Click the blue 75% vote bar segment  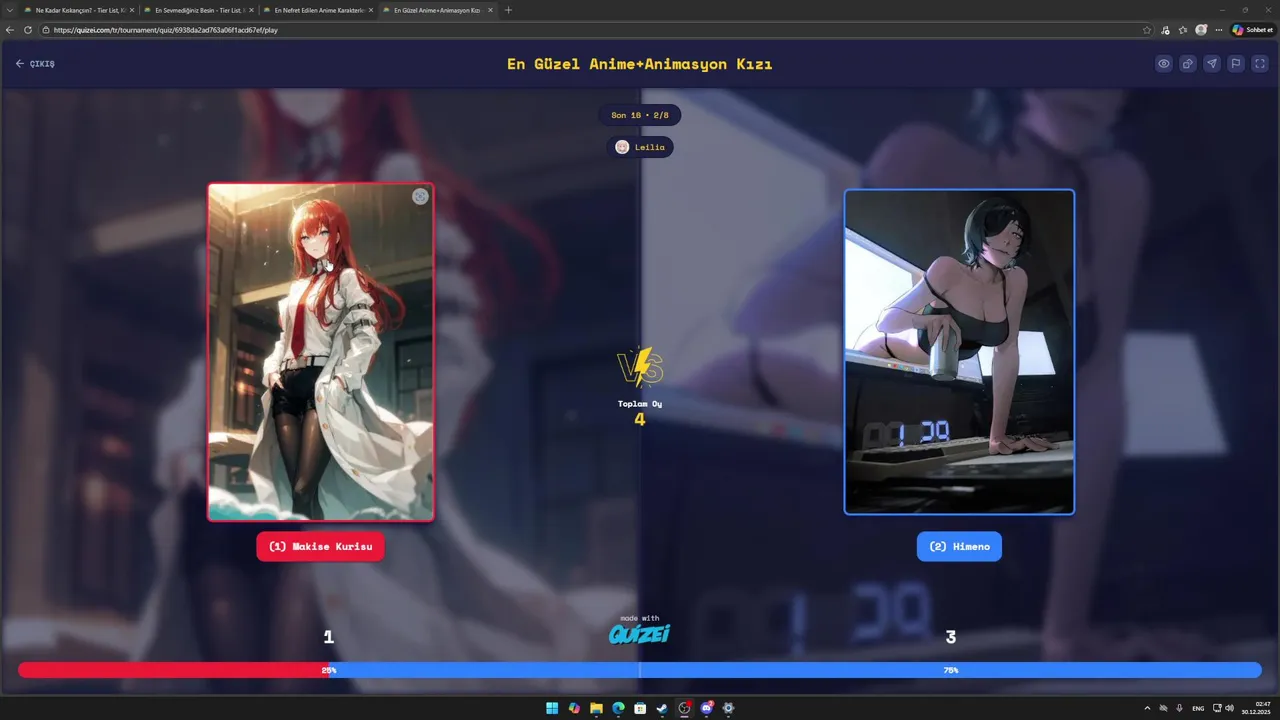[795, 670]
